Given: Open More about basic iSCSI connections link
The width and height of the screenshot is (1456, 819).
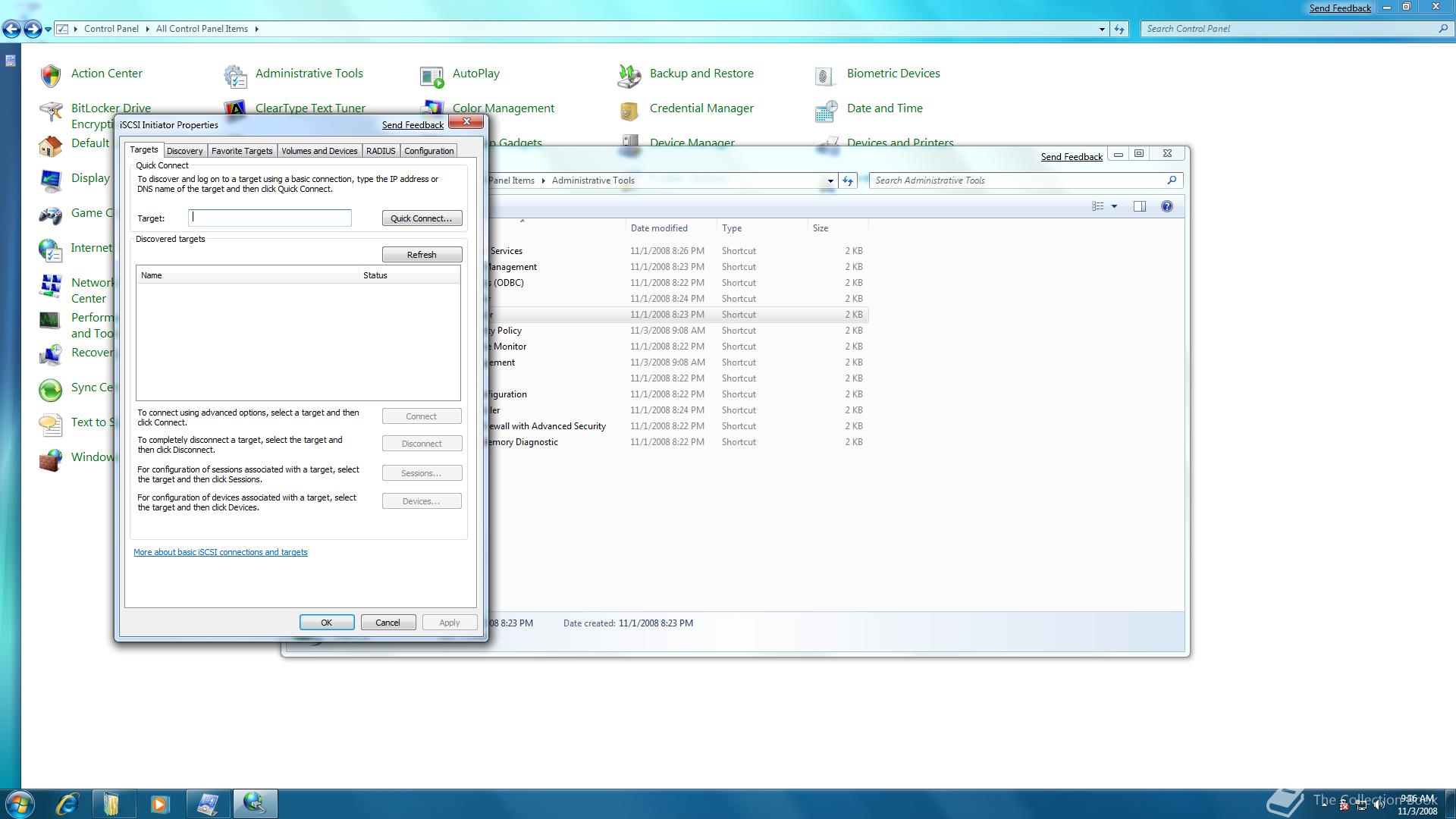Looking at the screenshot, I should coord(221,552).
